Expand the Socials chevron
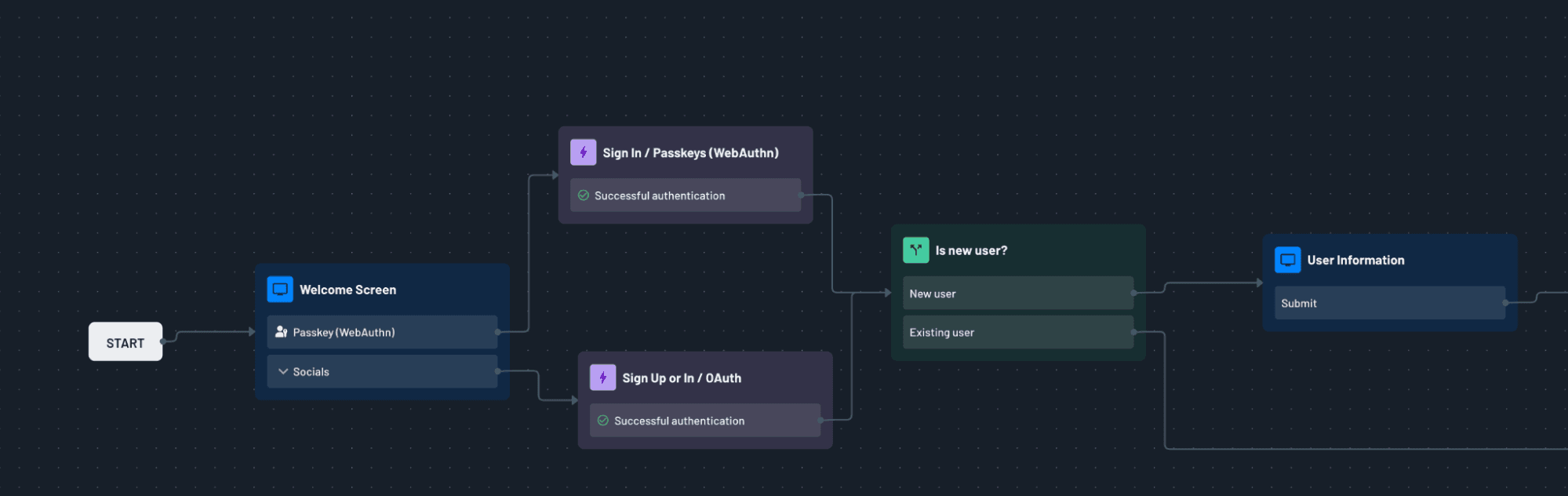The image size is (1568, 496). (283, 371)
